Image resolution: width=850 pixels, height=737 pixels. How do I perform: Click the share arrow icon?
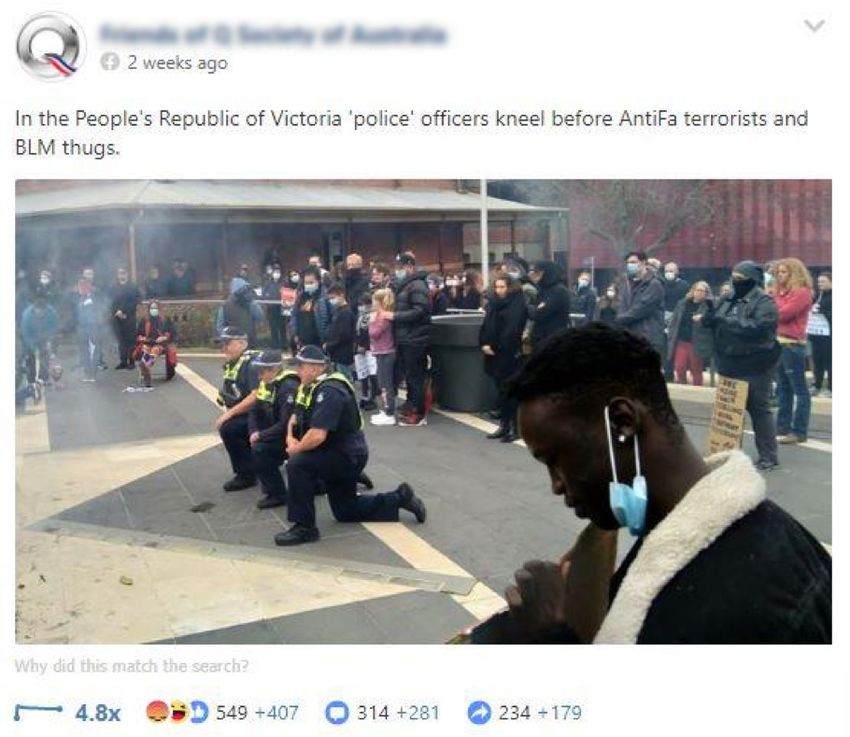pos(479,713)
